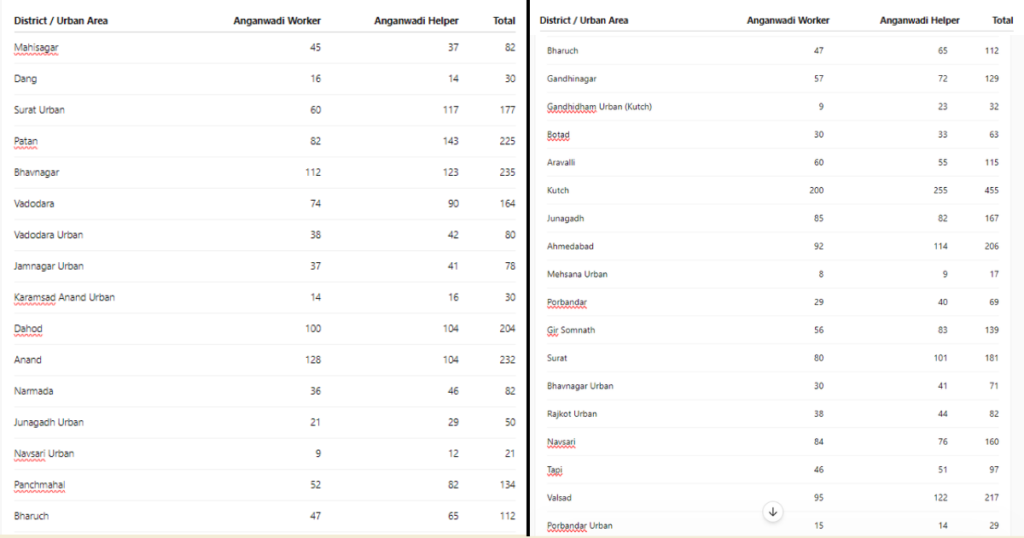Screen dimensions: 1024x538
Task: Select the Panchmahal district name
Action: coord(40,484)
